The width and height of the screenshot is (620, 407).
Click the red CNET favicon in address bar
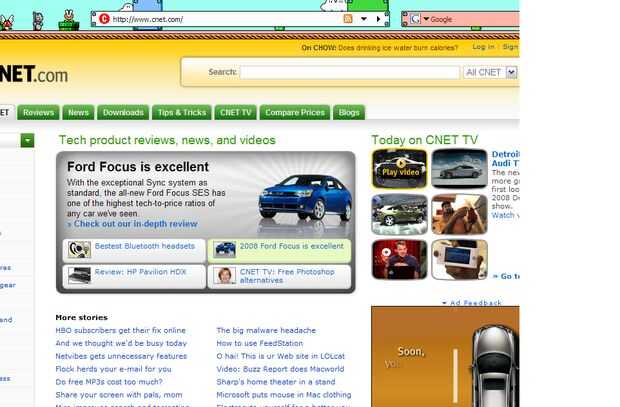[x=104, y=19]
